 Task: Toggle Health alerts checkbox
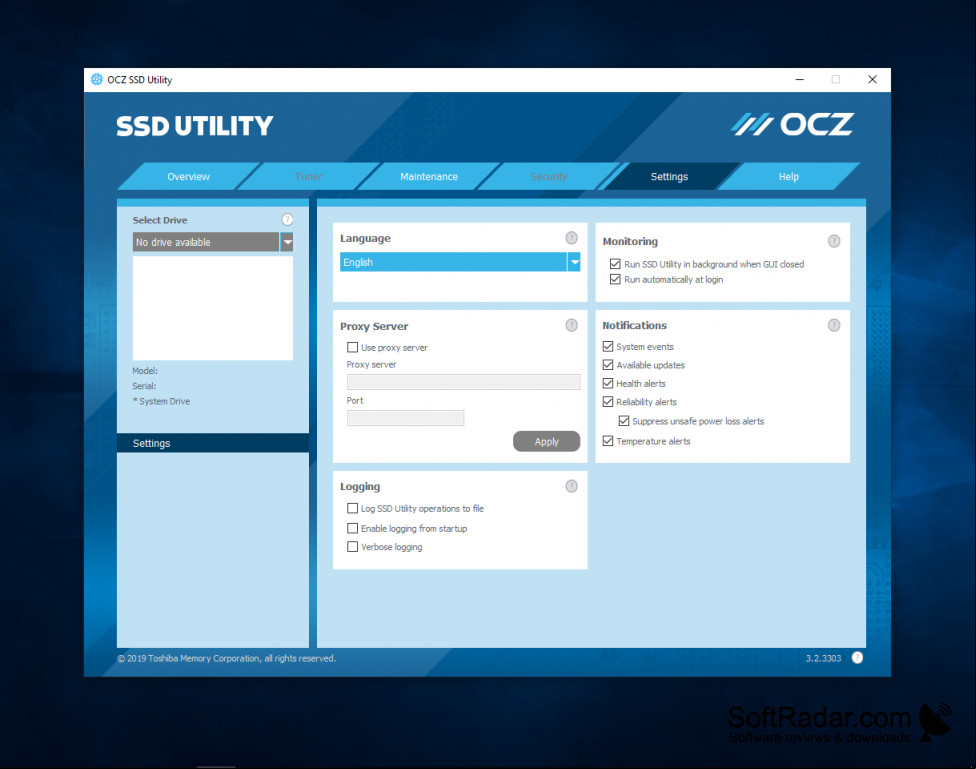coord(608,384)
